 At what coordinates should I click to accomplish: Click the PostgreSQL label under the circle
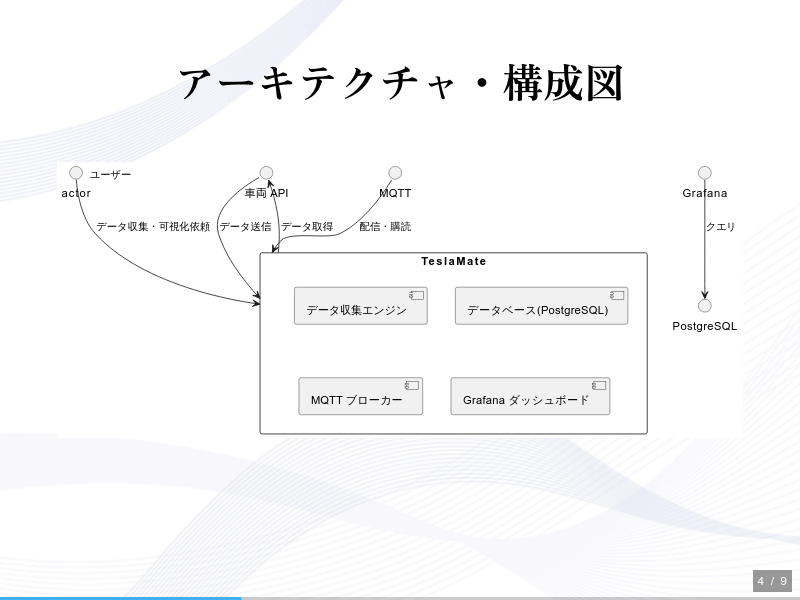click(705, 327)
